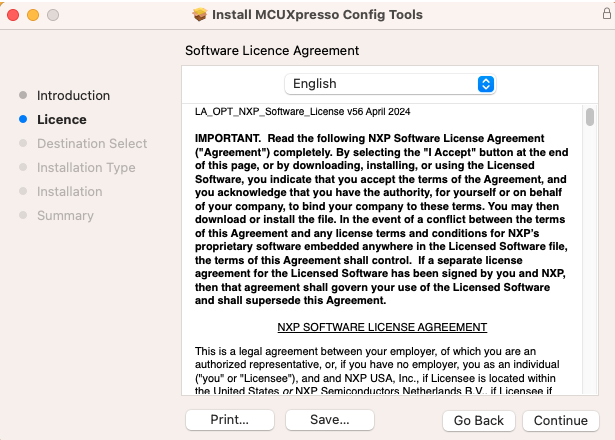Click the bold IMPORTANT paragraph text
This screenshot has height=440, width=615.
[x=381, y=219]
